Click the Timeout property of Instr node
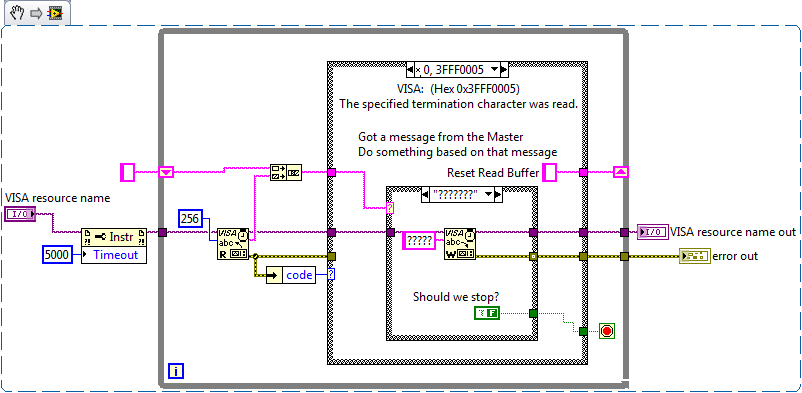Viewport: 802px width, 393px height. (x=114, y=255)
